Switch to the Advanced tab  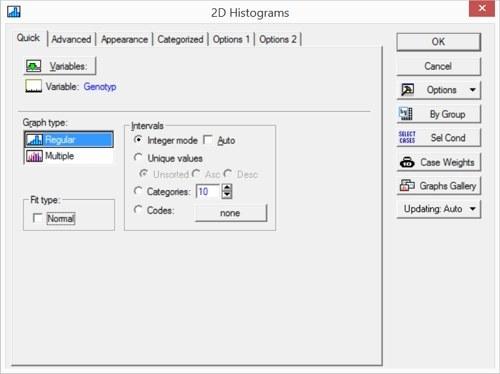(71, 39)
